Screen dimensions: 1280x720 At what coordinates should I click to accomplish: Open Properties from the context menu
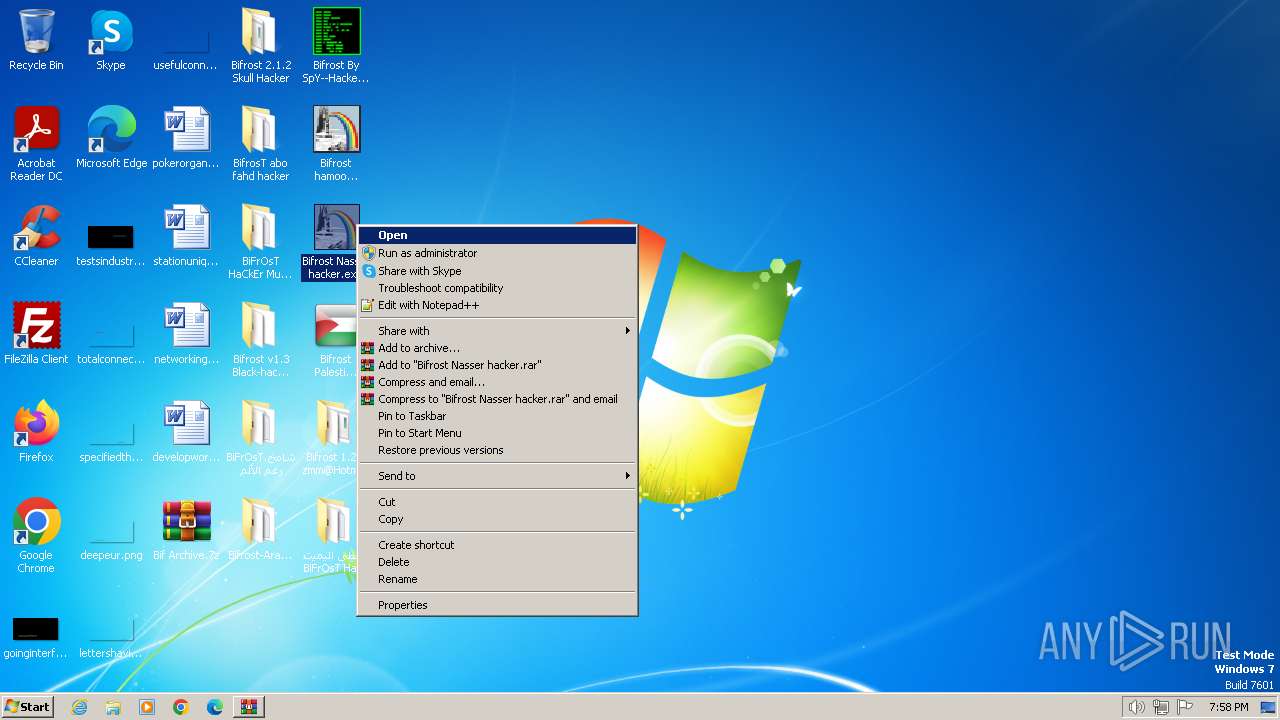[497, 605]
